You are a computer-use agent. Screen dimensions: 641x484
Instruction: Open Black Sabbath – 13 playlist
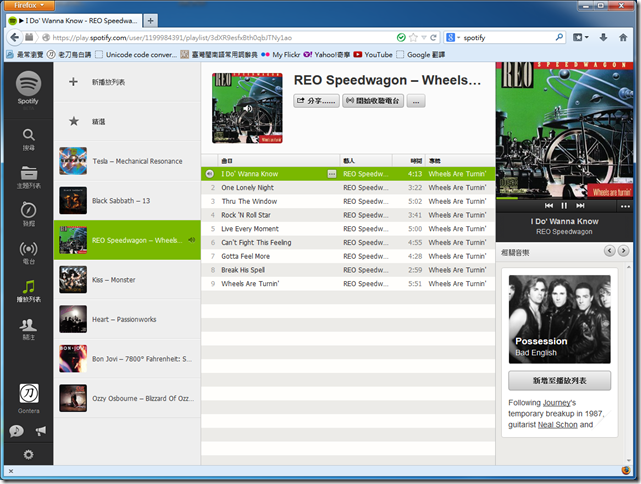[127, 200]
